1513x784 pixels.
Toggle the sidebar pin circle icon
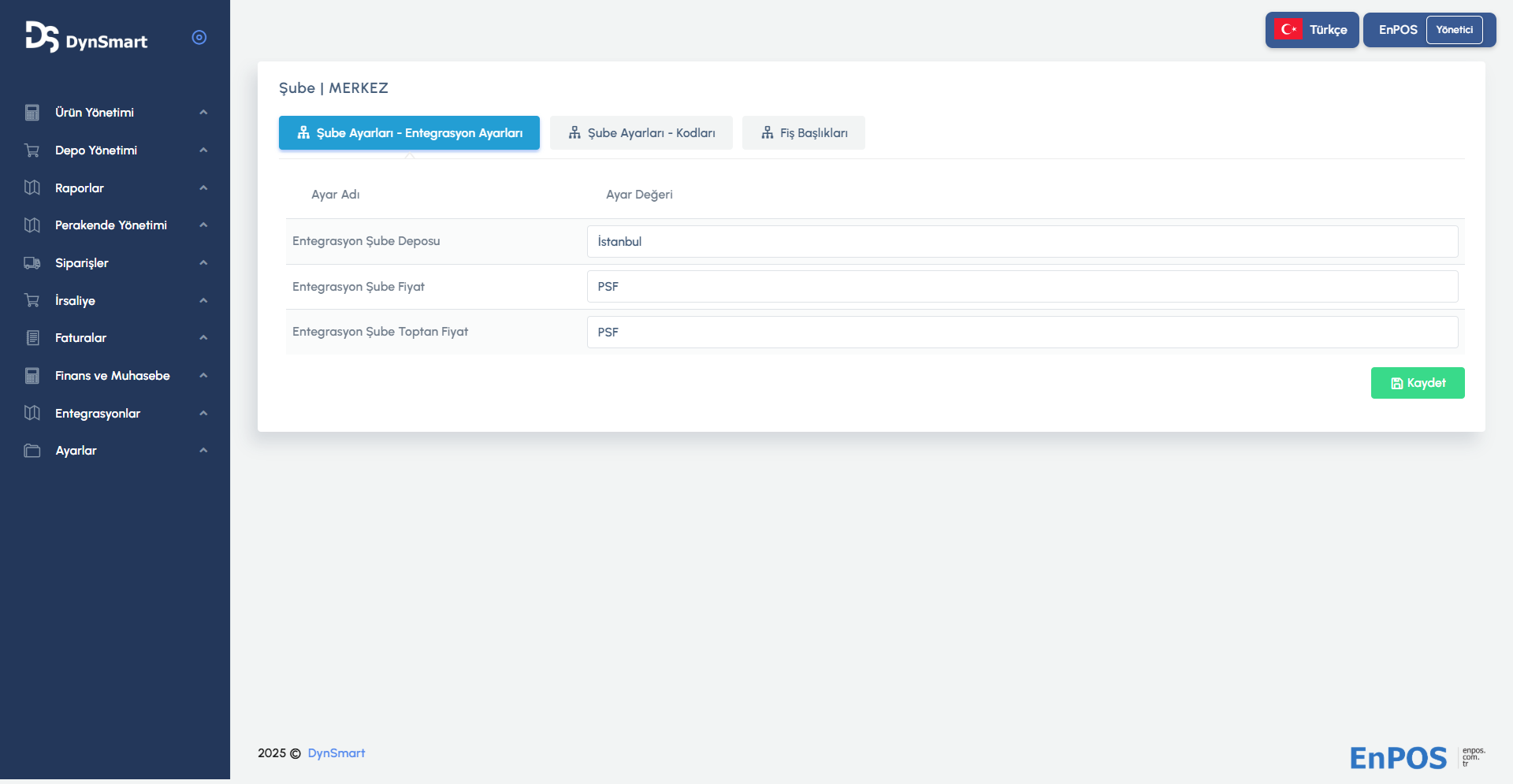[x=199, y=38]
